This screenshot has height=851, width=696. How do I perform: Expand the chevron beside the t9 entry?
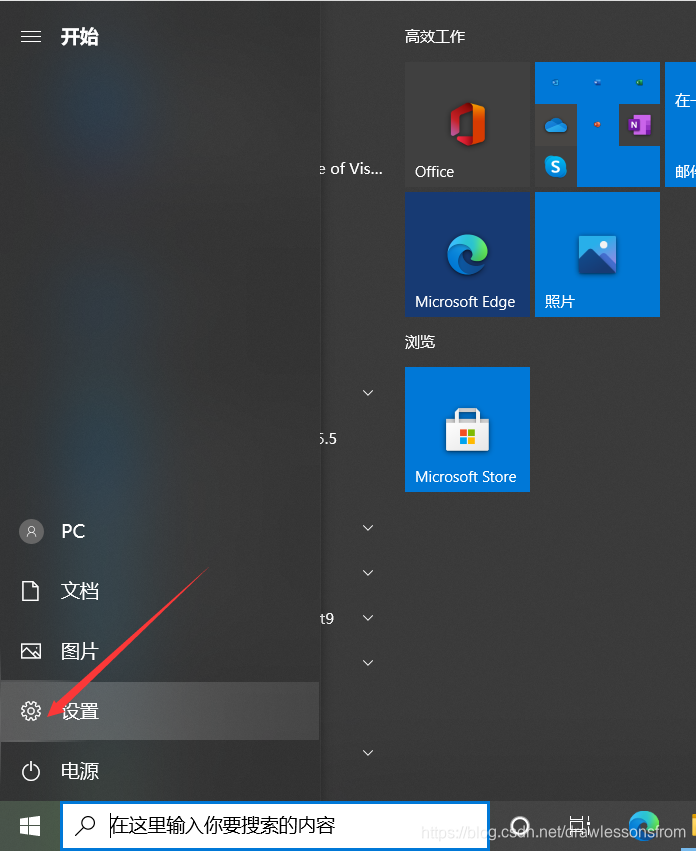pyautogui.click(x=368, y=618)
